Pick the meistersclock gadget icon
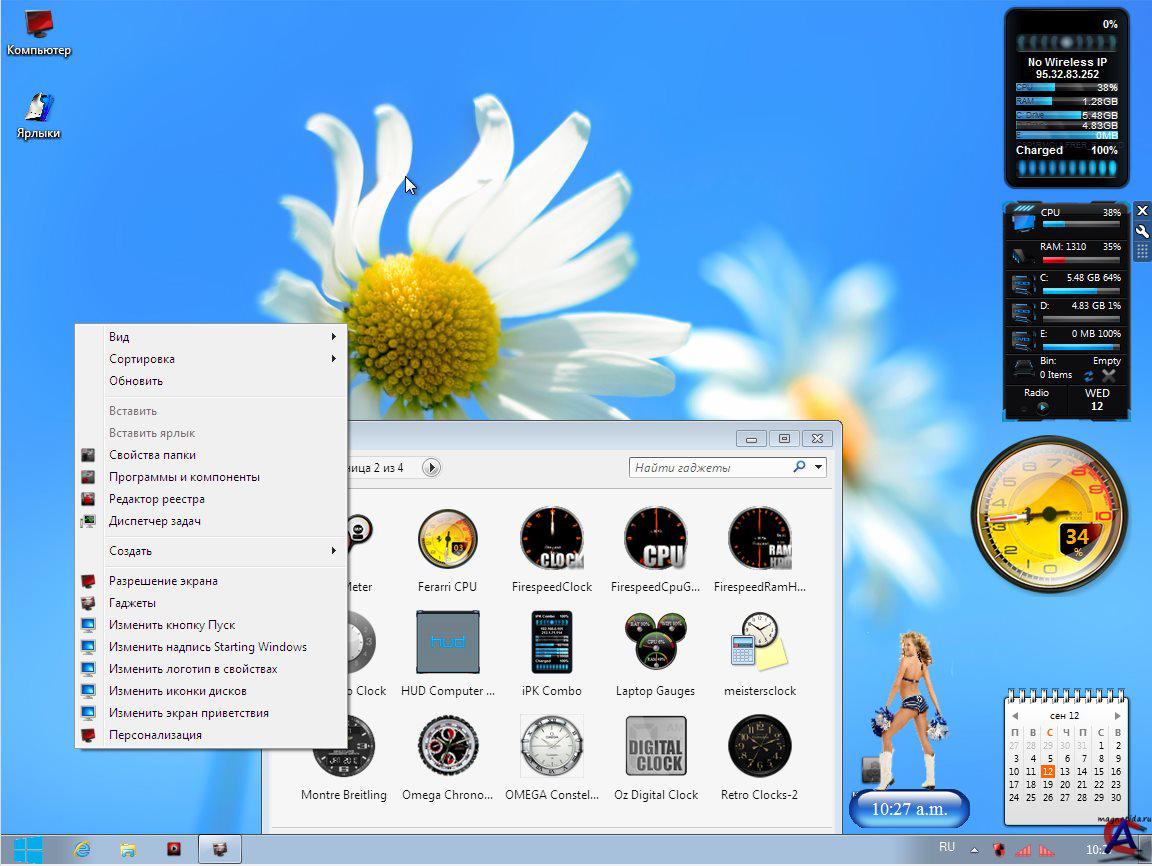The height and width of the screenshot is (866, 1152). click(759, 643)
